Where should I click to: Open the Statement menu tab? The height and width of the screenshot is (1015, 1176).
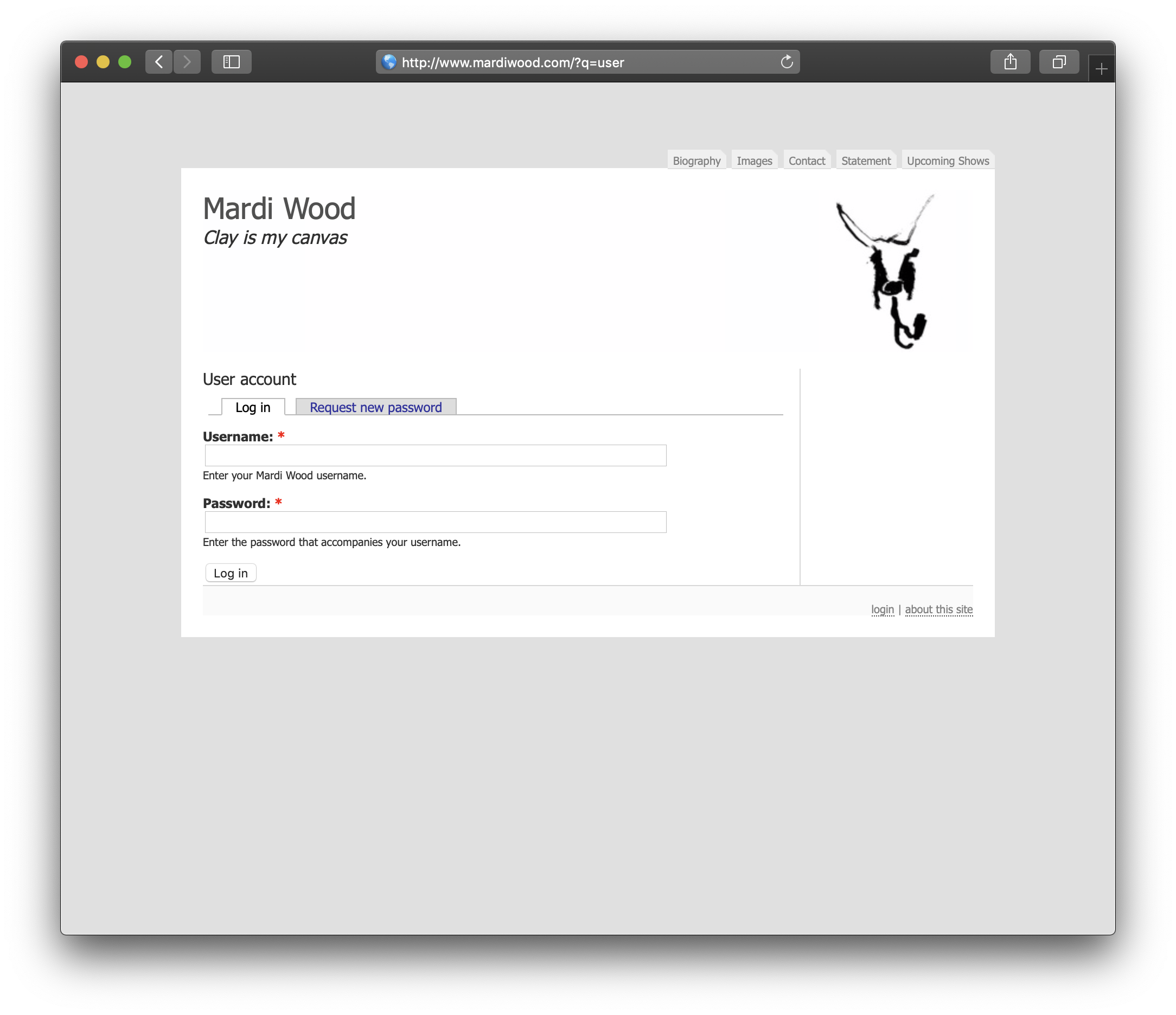(x=866, y=160)
